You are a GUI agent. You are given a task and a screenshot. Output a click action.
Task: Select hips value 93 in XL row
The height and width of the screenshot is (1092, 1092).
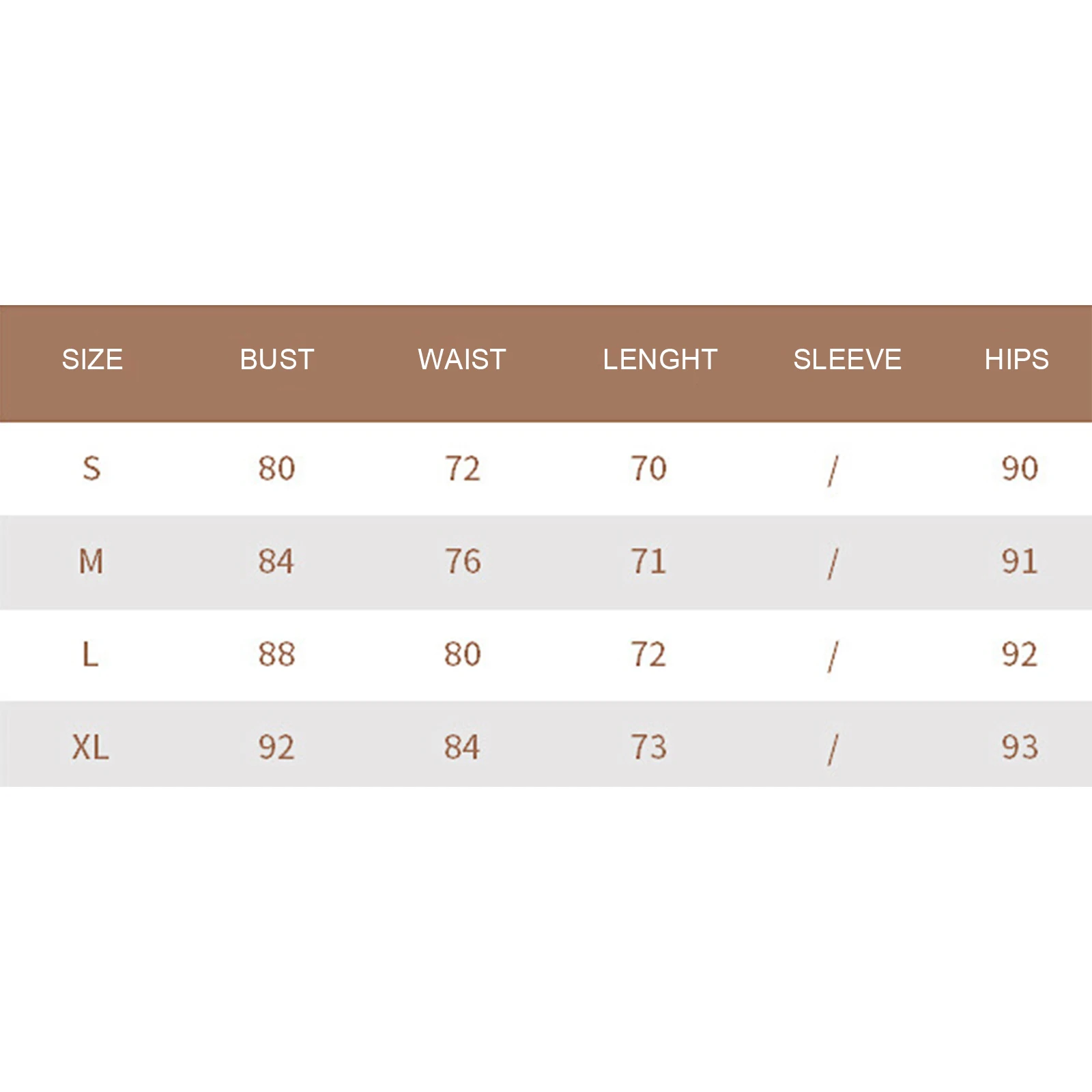(1020, 747)
